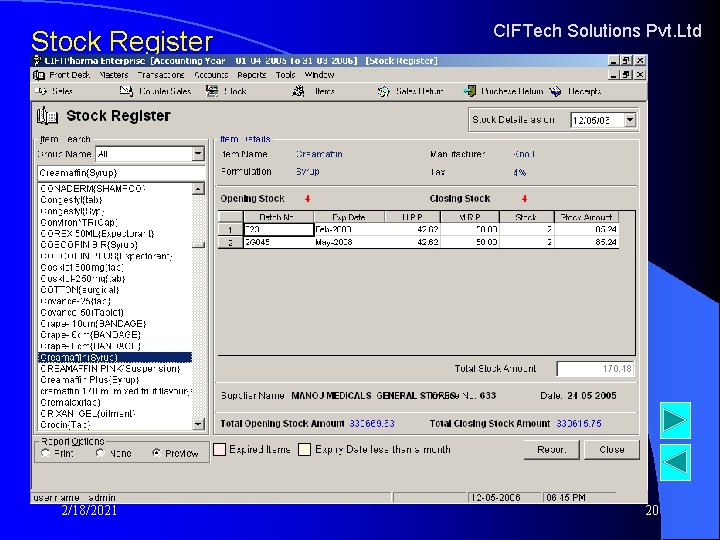Click the item list scrollbar thumb
This screenshot has width=720, height=540.
coord(198,245)
